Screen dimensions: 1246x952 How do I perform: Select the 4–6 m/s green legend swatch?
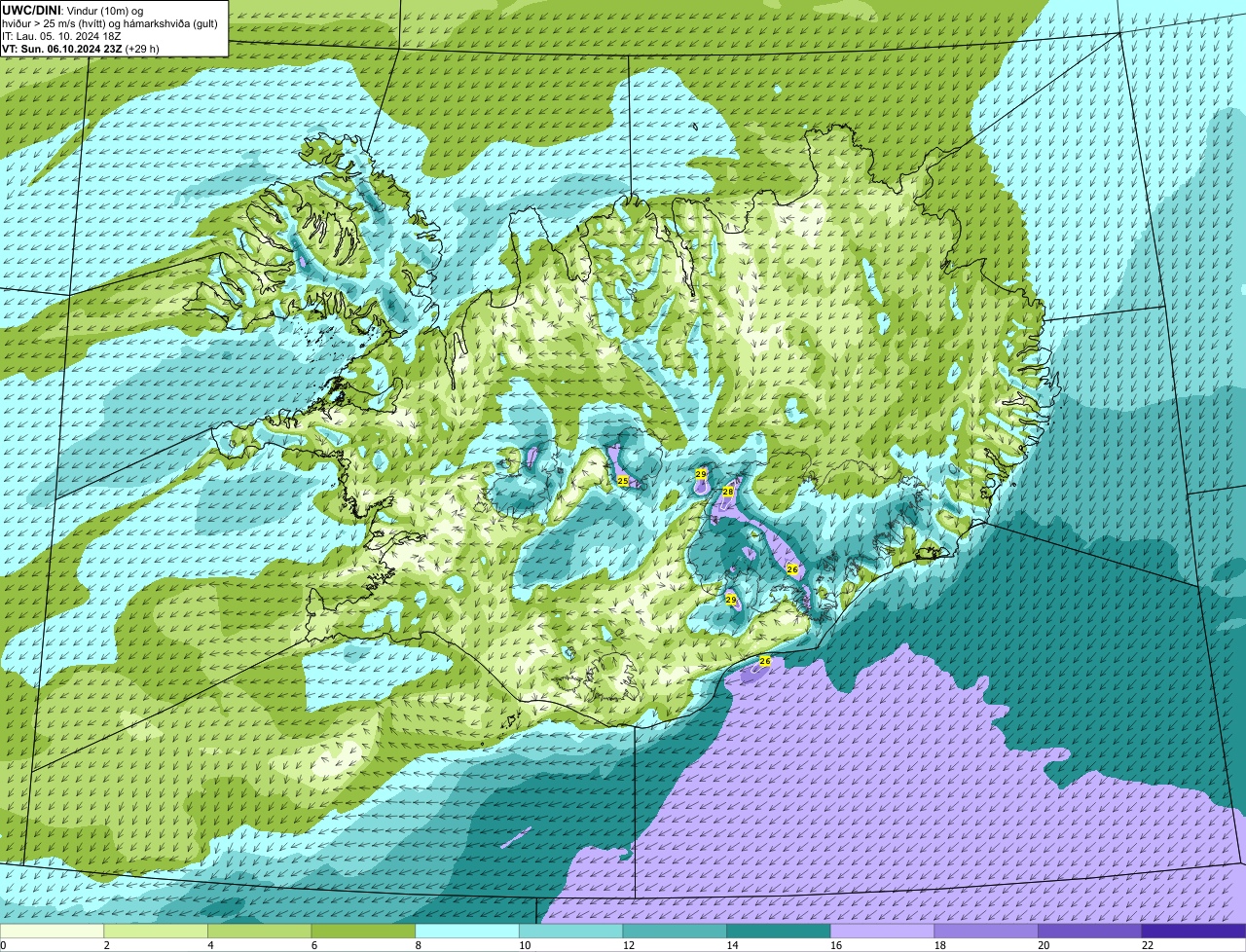click(259, 931)
